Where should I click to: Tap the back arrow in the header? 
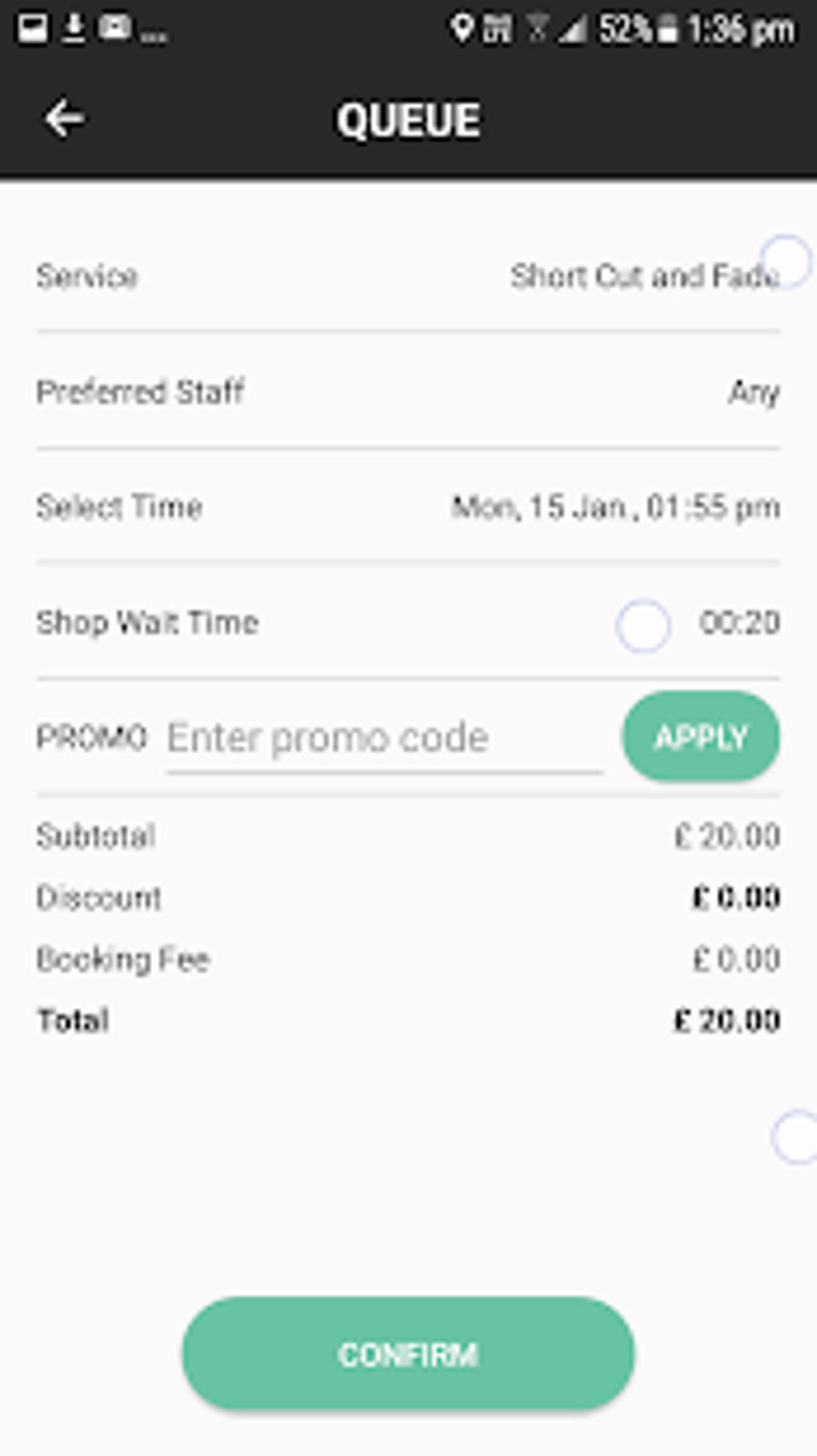coord(64,119)
